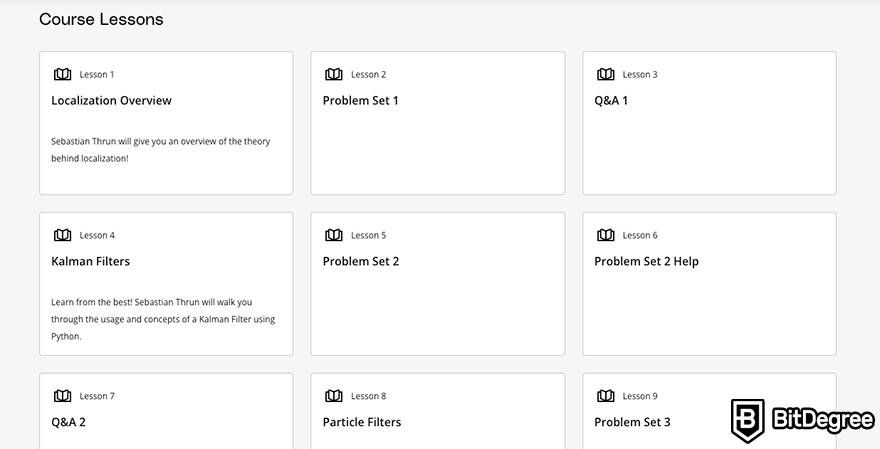The height and width of the screenshot is (449, 880).
Task: Click the Kalman Filters description text
Action: (163, 319)
